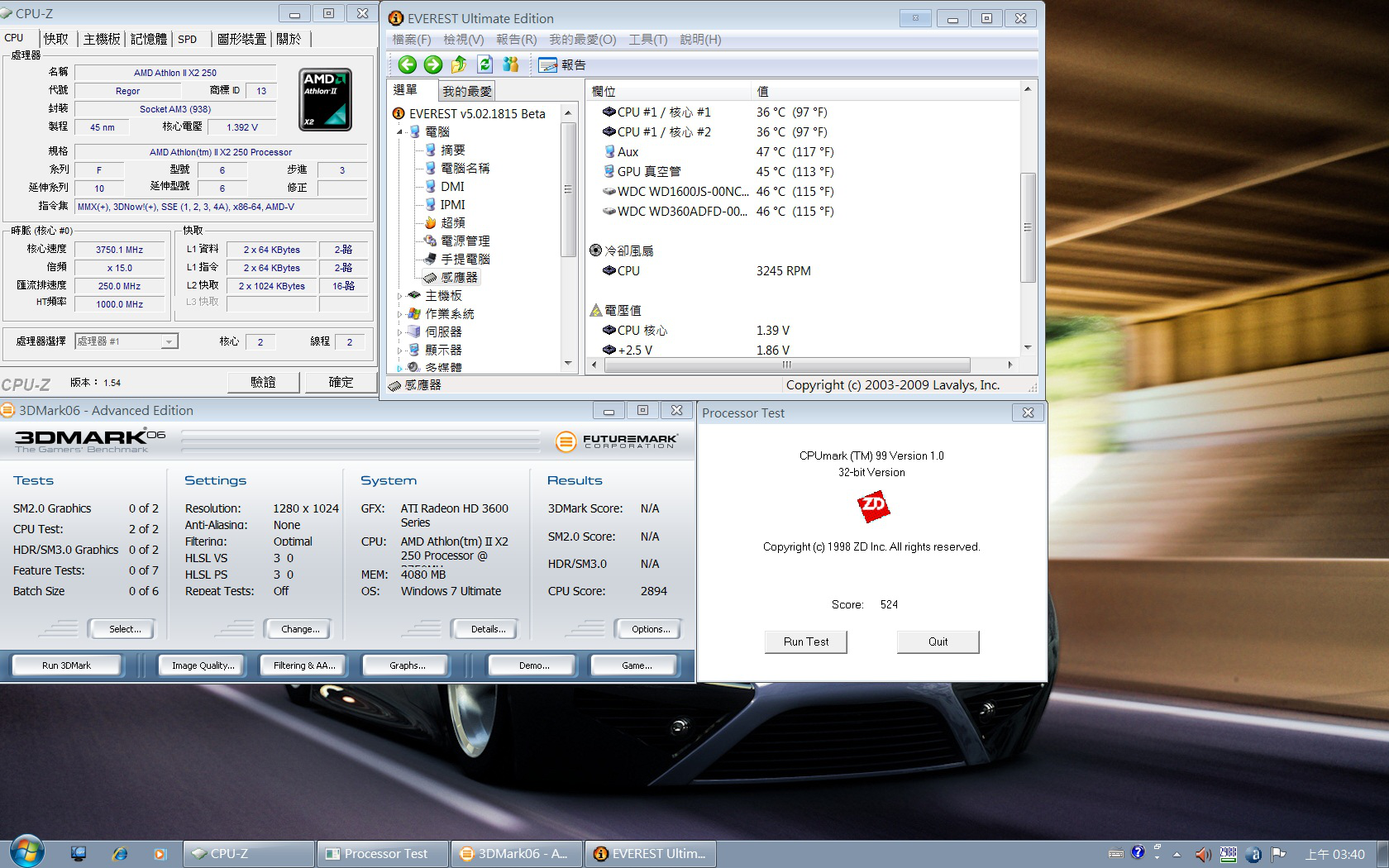Click the Graphs... button in 3DMark06
Screen dimensions: 1389x868
(x=408, y=665)
